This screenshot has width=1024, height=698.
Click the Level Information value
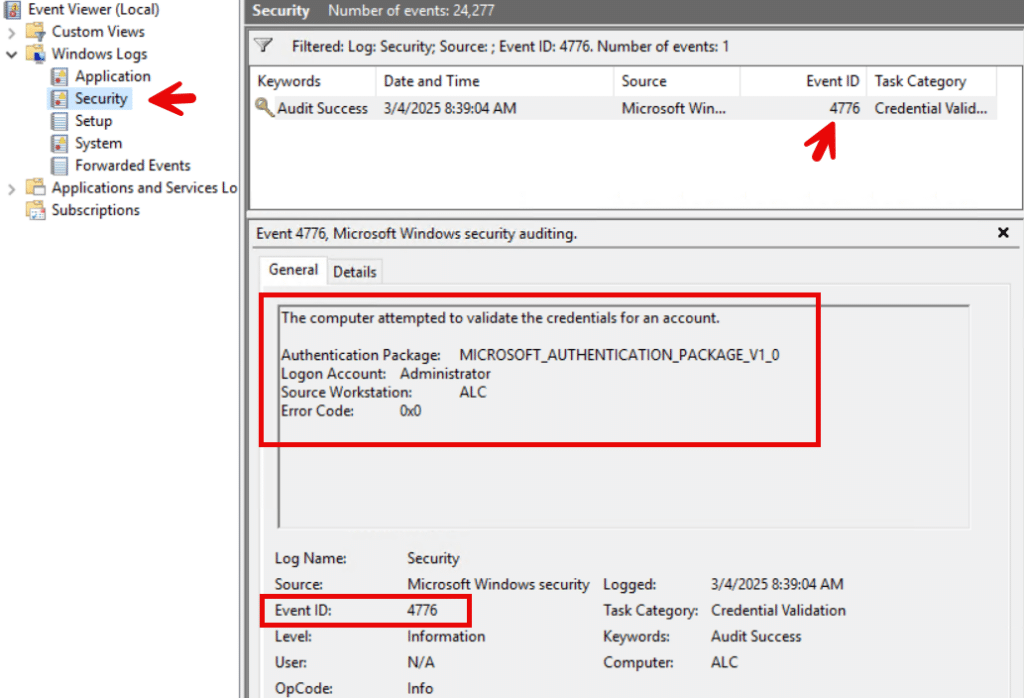pyautogui.click(x=446, y=636)
